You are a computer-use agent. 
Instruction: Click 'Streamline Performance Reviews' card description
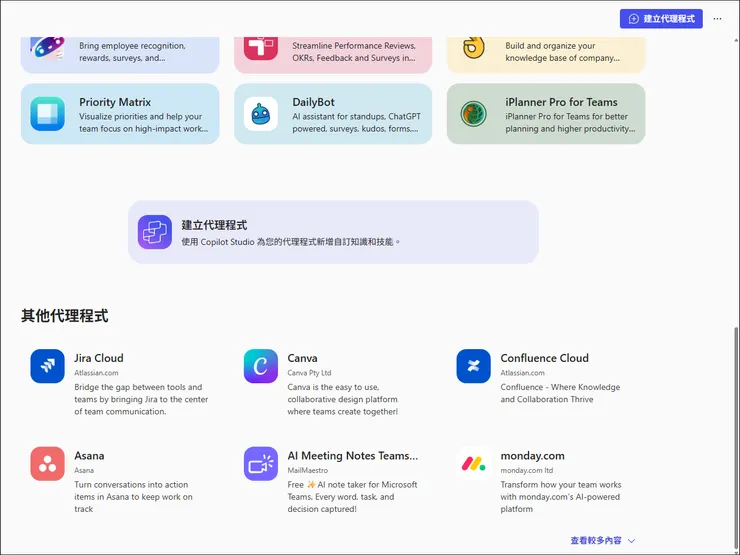pos(354,52)
